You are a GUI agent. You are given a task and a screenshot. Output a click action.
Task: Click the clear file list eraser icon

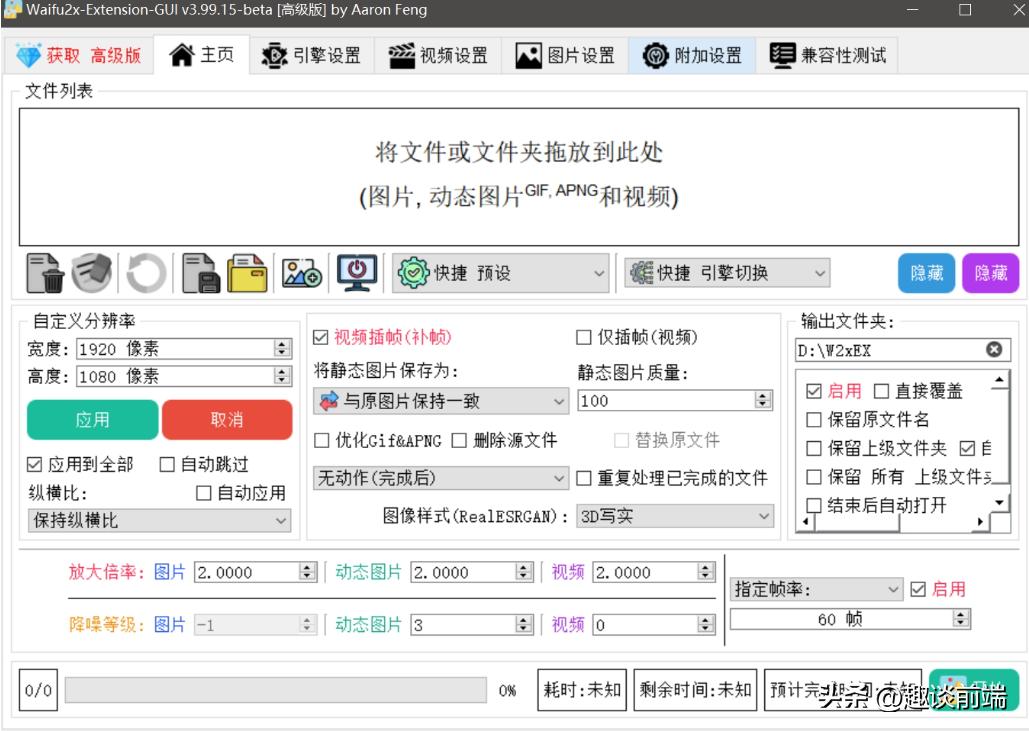[90, 272]
